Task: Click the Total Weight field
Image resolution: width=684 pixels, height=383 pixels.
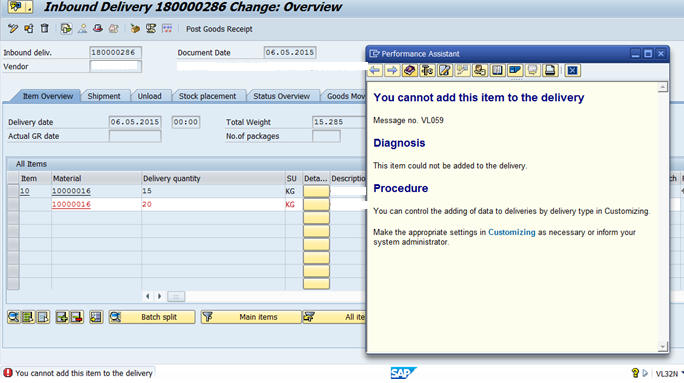Action: point(339,122)
